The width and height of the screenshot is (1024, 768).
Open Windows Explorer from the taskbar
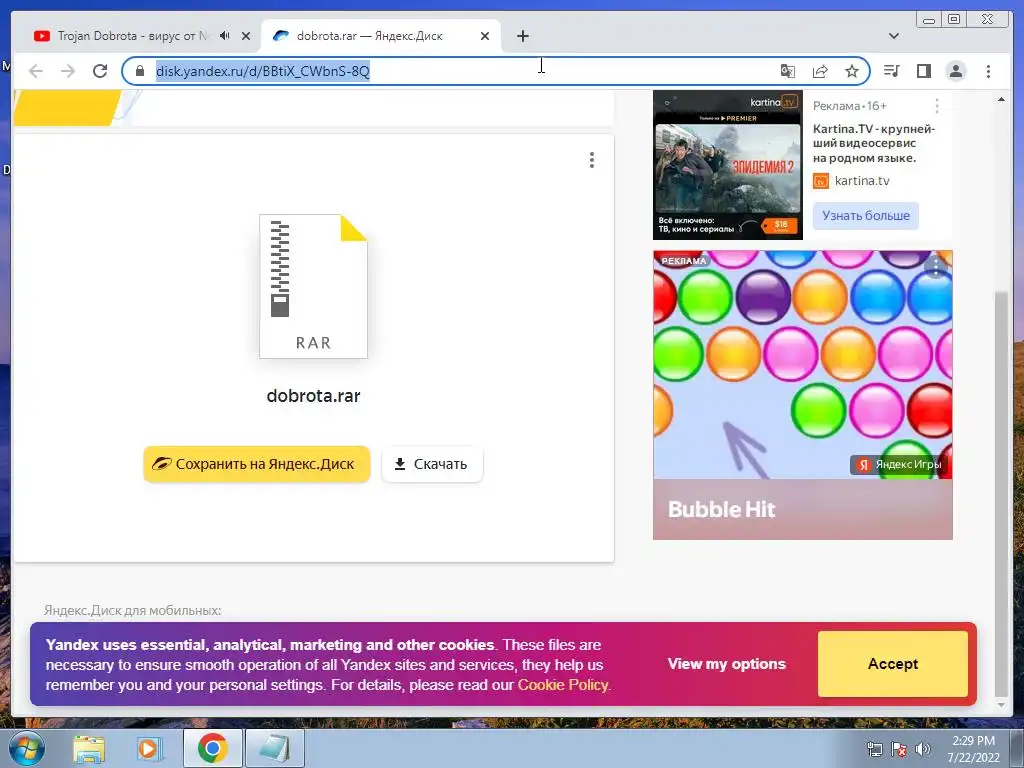coord(89,748)
